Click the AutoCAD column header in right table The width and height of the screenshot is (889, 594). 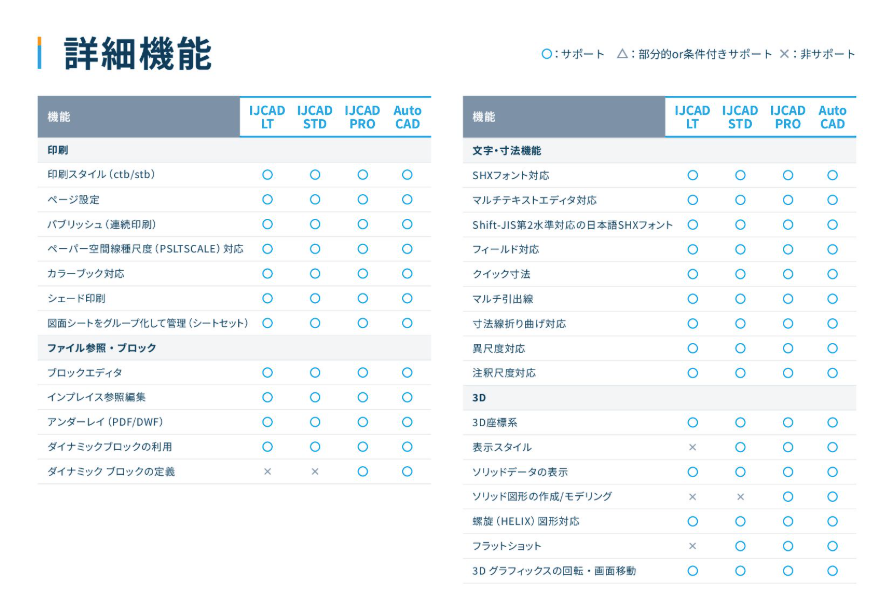(832, 117)
